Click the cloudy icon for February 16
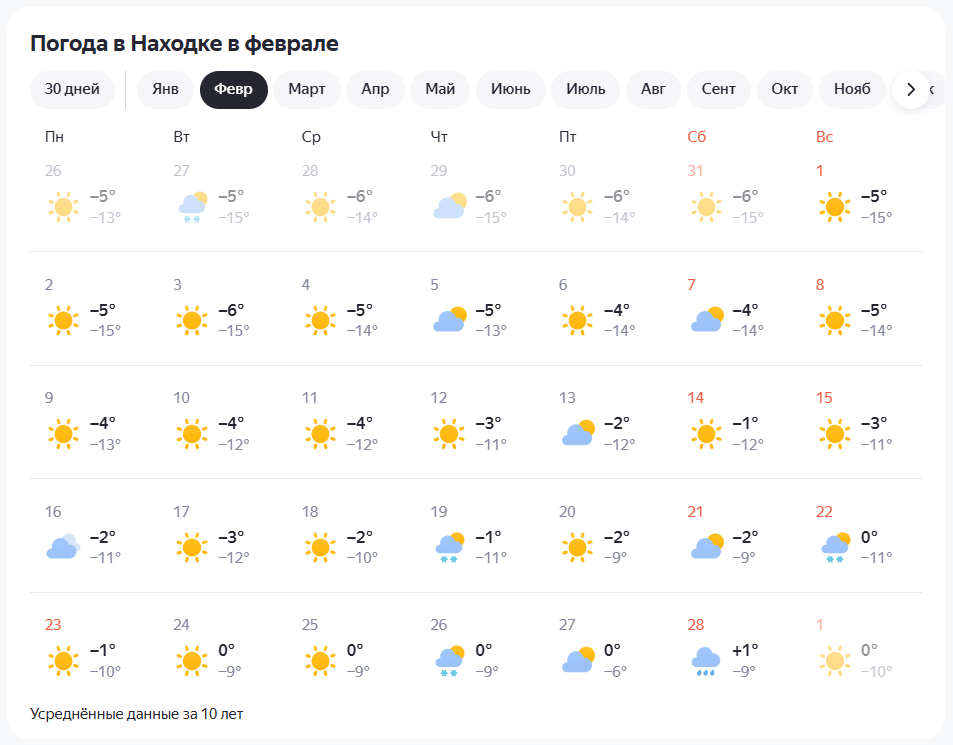Screen dimensions: 953x745 [x=63, y=547]
